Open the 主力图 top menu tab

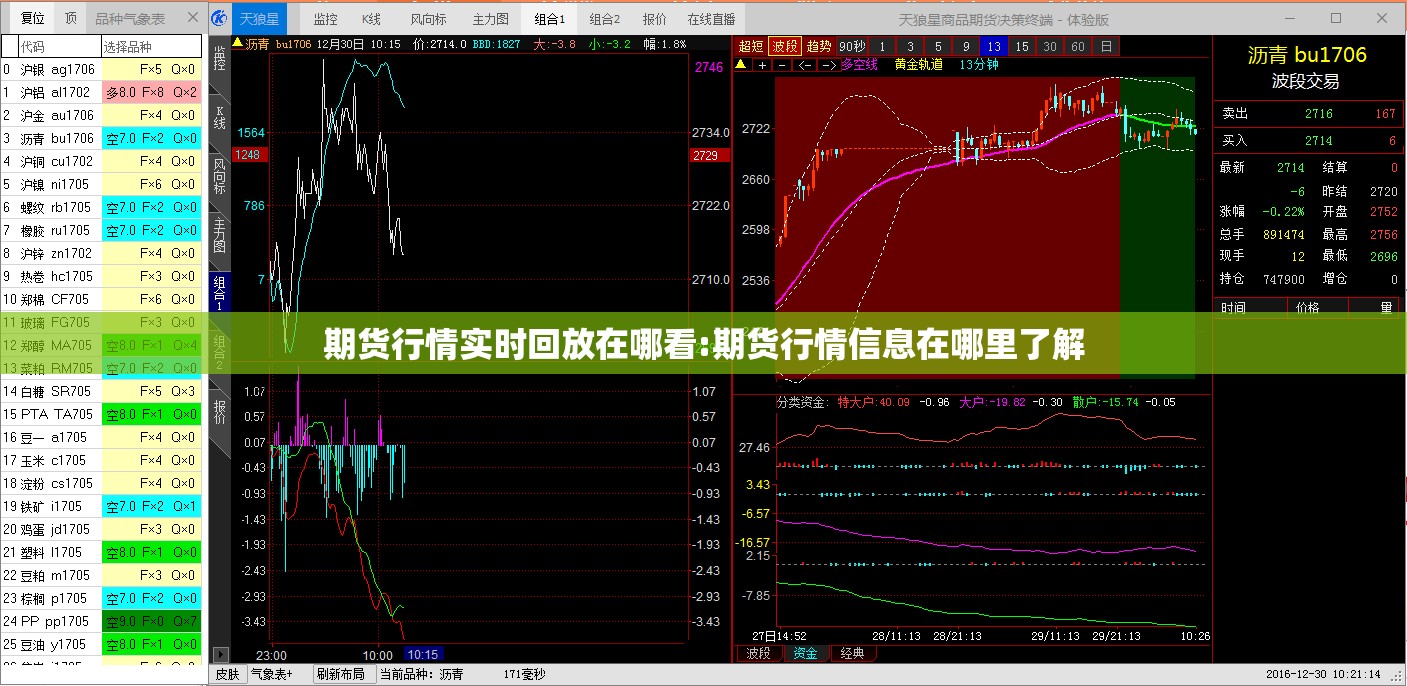pos(491,19)
